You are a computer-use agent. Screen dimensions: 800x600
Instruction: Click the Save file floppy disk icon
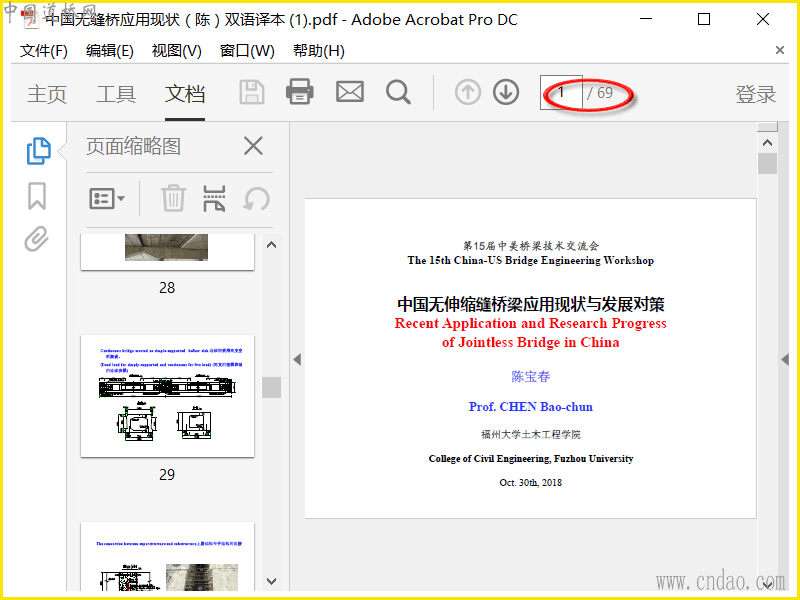click(x=252, y=92)
